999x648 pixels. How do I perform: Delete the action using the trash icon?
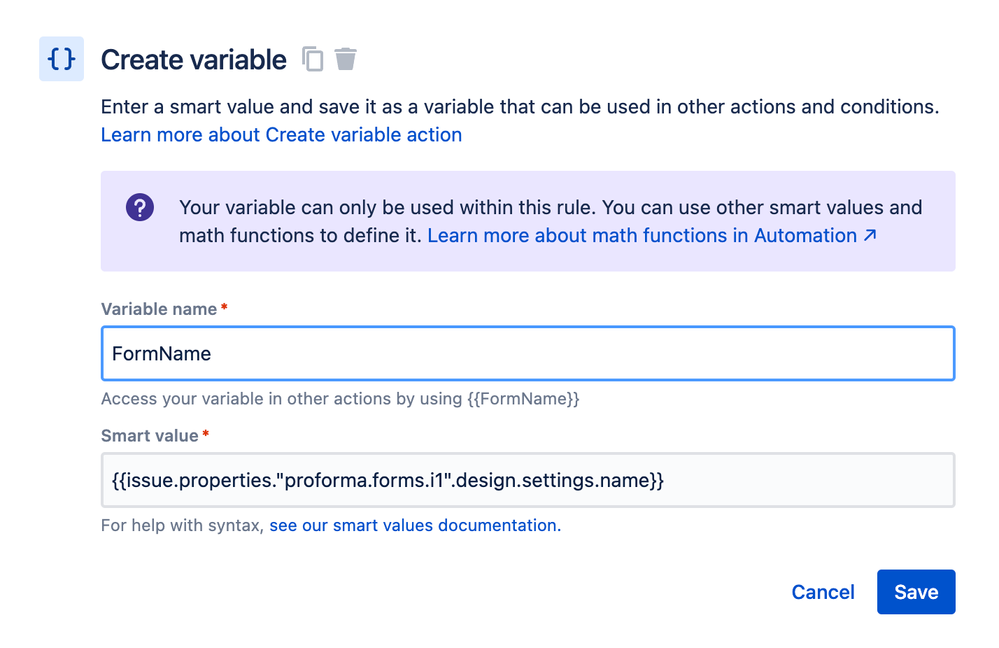click(x=345, y=60)
